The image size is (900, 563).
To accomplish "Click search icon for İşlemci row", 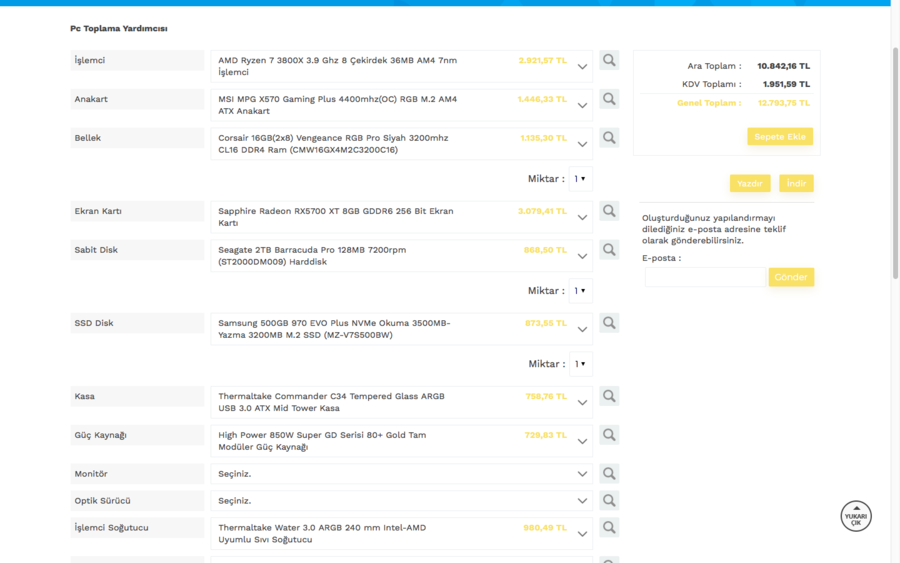I will (609, 60).
